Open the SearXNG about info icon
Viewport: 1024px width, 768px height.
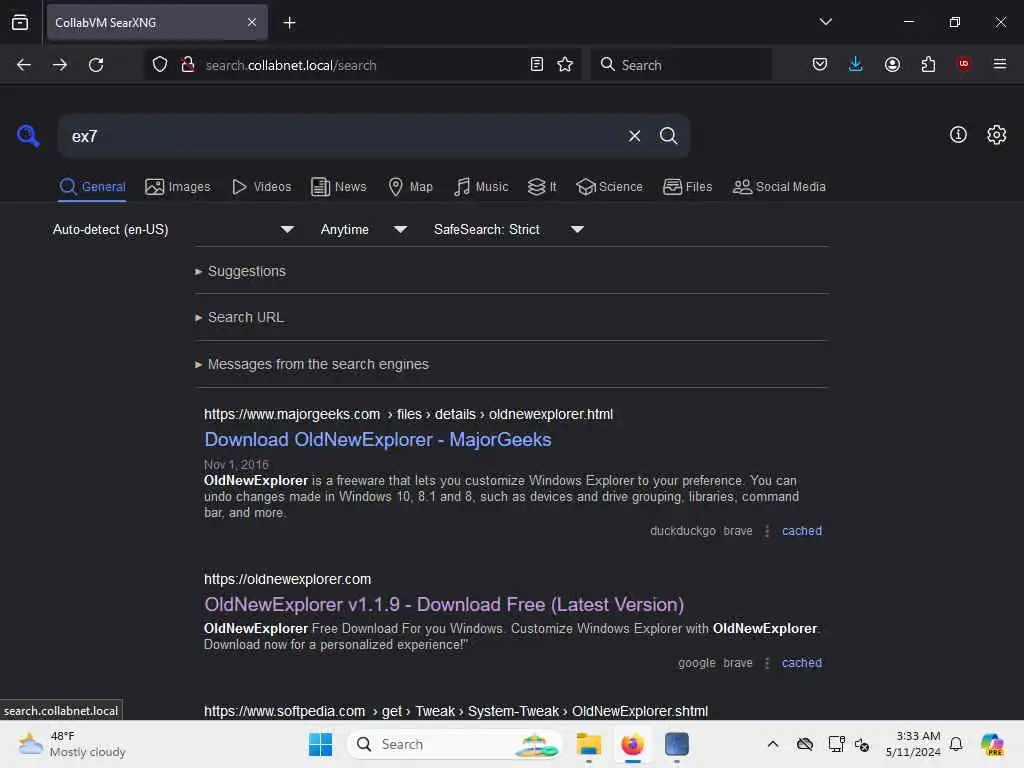coord(958,135)
